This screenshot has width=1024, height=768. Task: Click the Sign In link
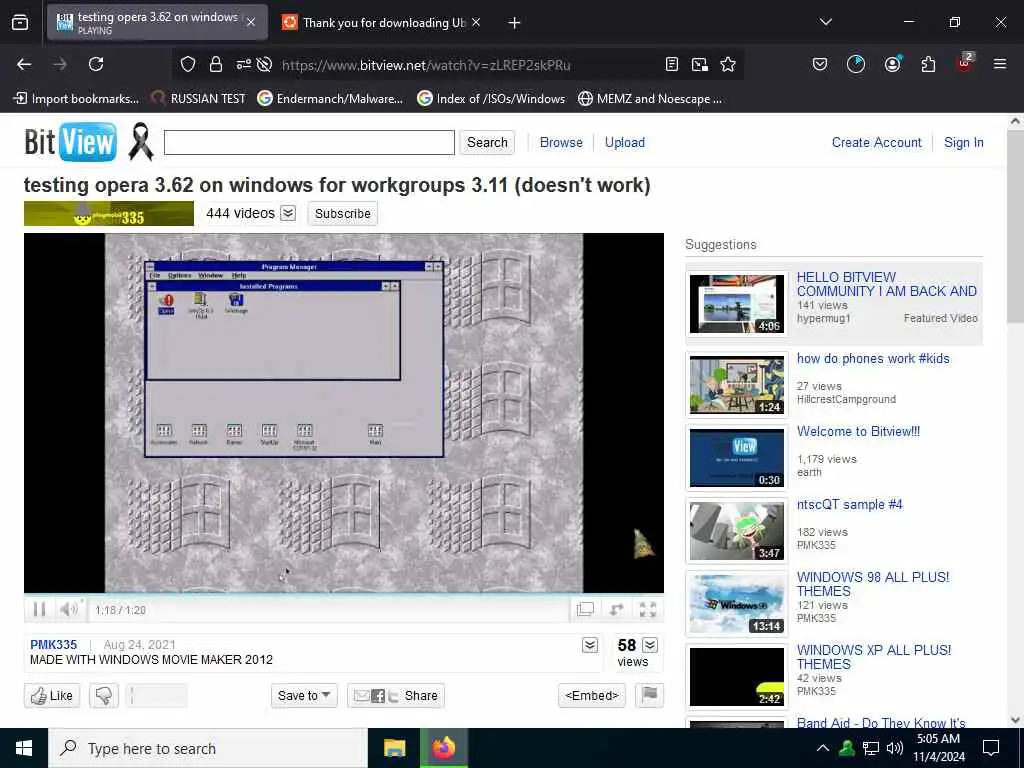pyautogui.click(x=963, y=142)
